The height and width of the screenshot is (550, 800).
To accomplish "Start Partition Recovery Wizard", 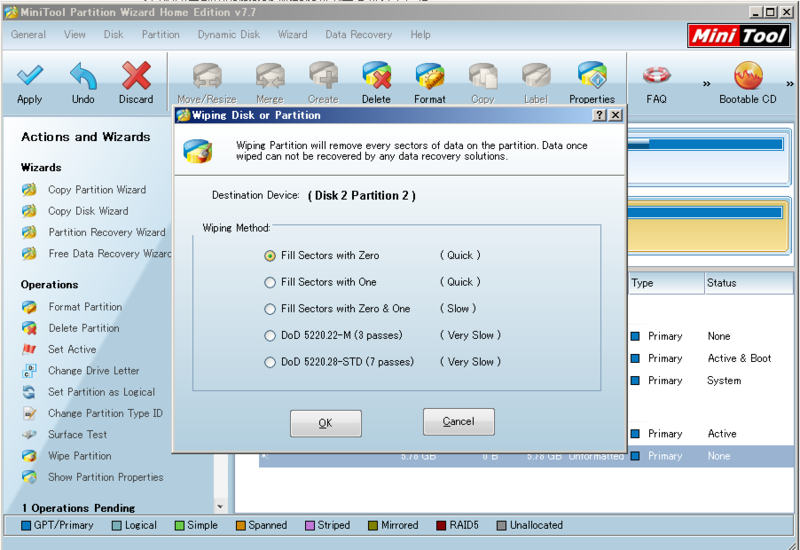I will click(107, 233).
